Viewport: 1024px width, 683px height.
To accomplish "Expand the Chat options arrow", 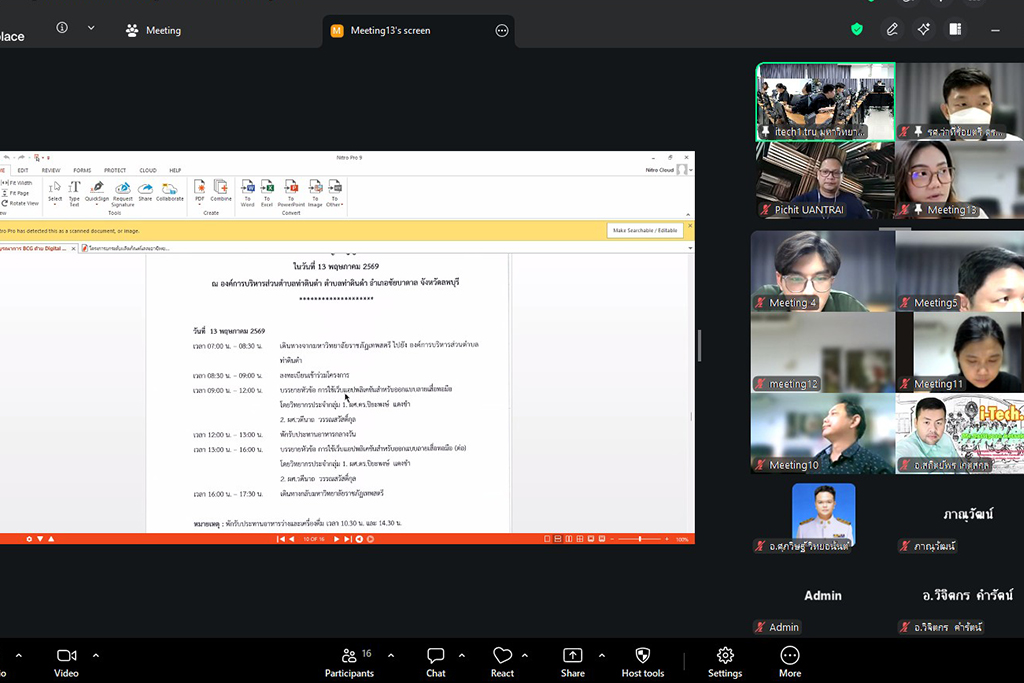I will coord(462,656).
